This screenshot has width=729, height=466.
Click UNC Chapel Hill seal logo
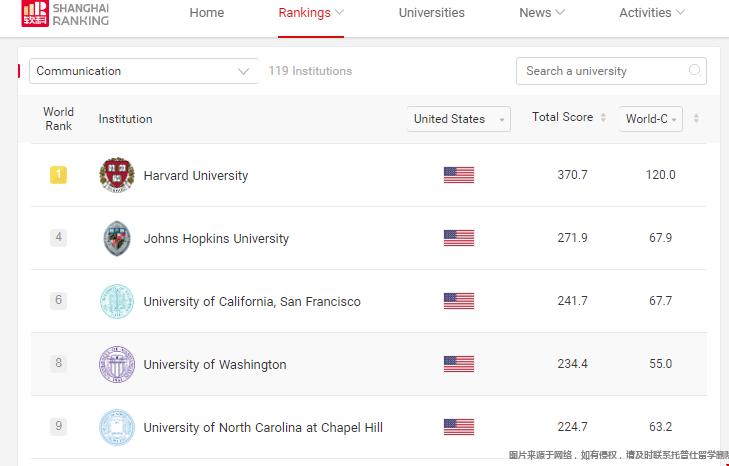(117, 427)
